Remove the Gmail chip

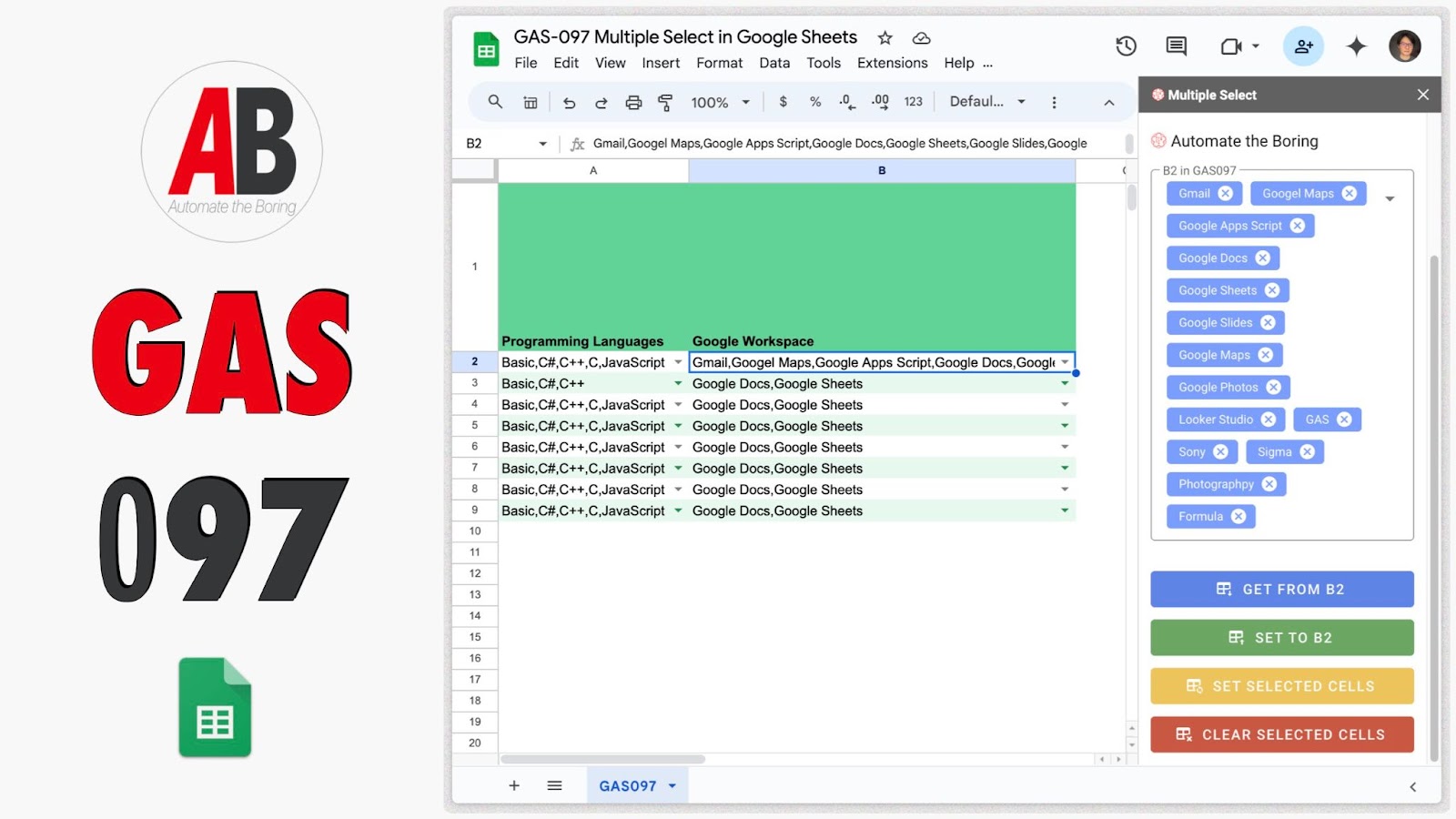[1225, 193]
